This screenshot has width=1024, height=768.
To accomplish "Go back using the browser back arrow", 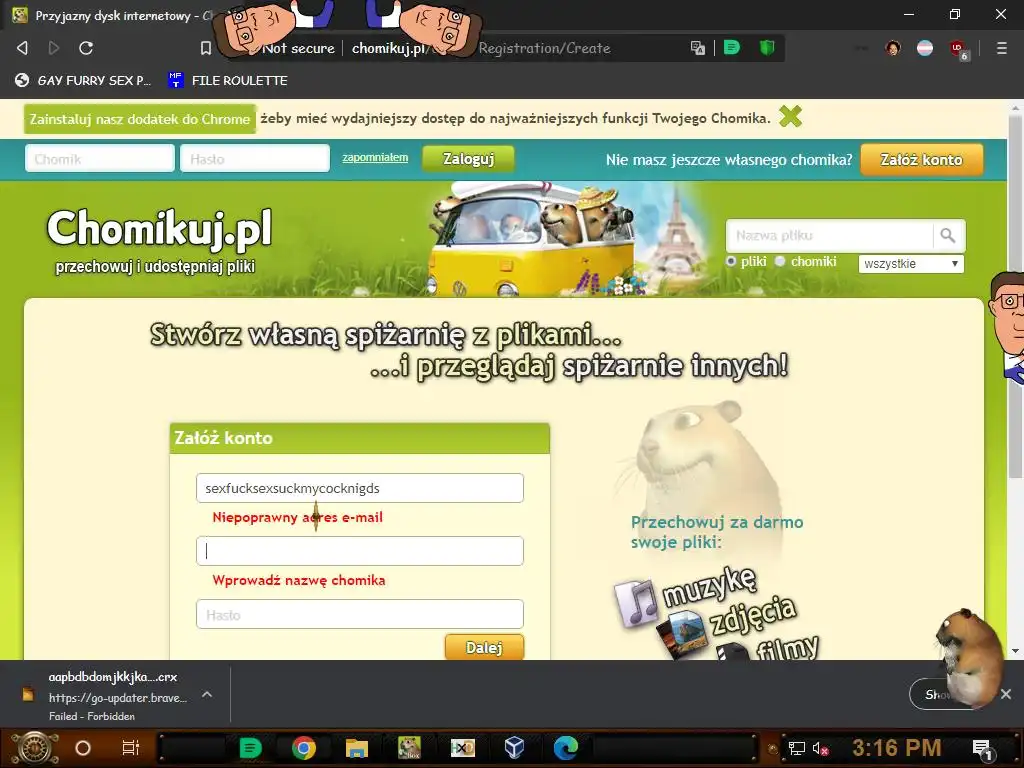I will (x=22, y=48).
